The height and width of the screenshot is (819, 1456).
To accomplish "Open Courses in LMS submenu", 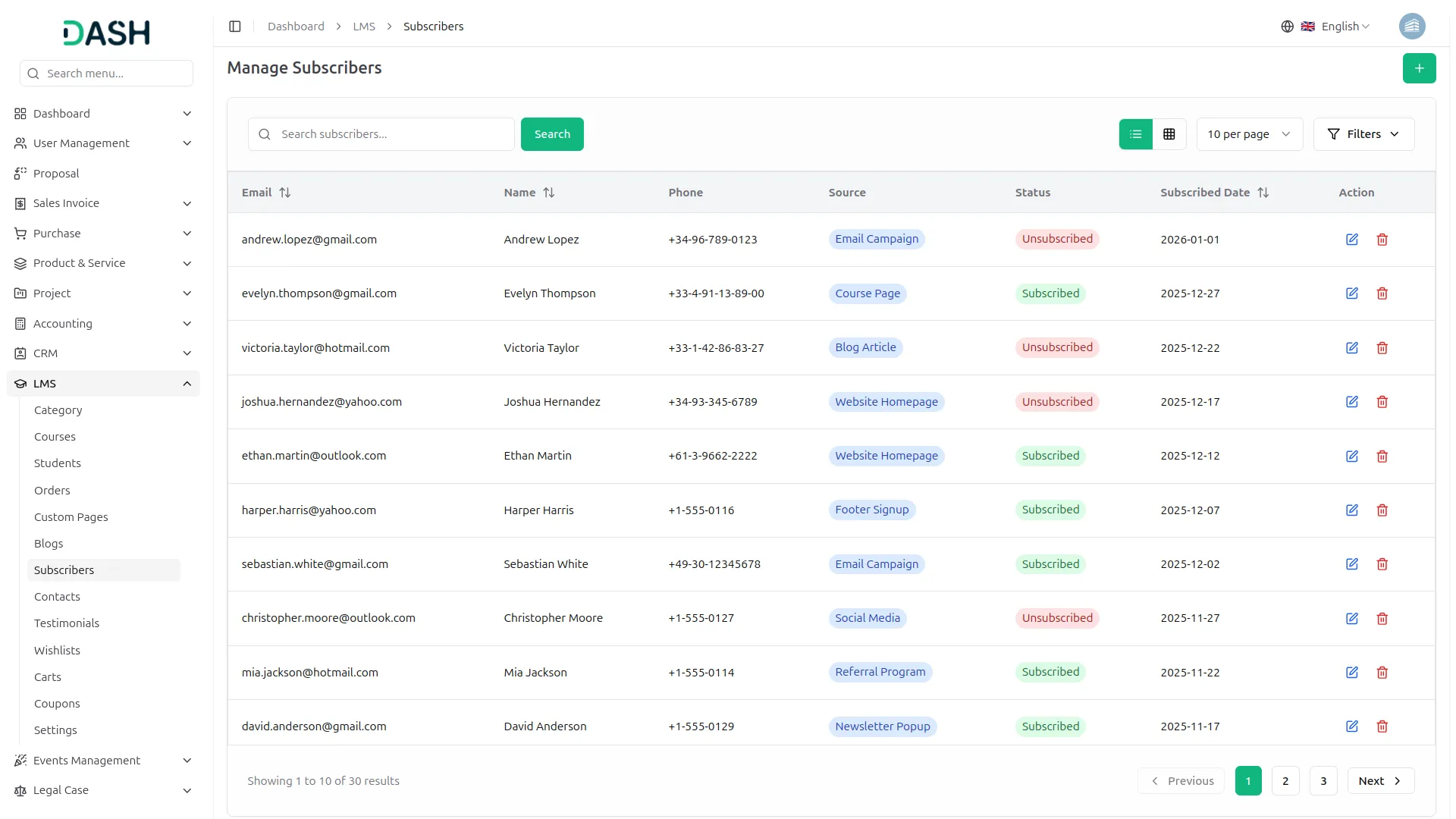I will coord(55,437).
